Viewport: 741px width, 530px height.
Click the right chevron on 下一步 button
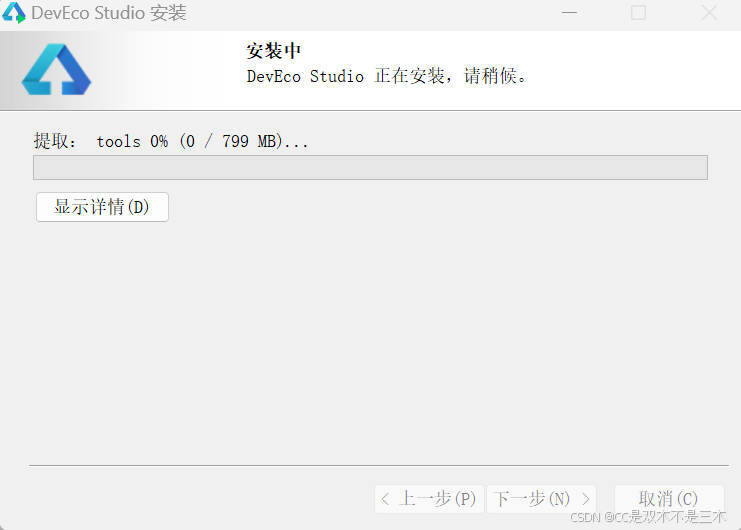click(x=586, y=499)
